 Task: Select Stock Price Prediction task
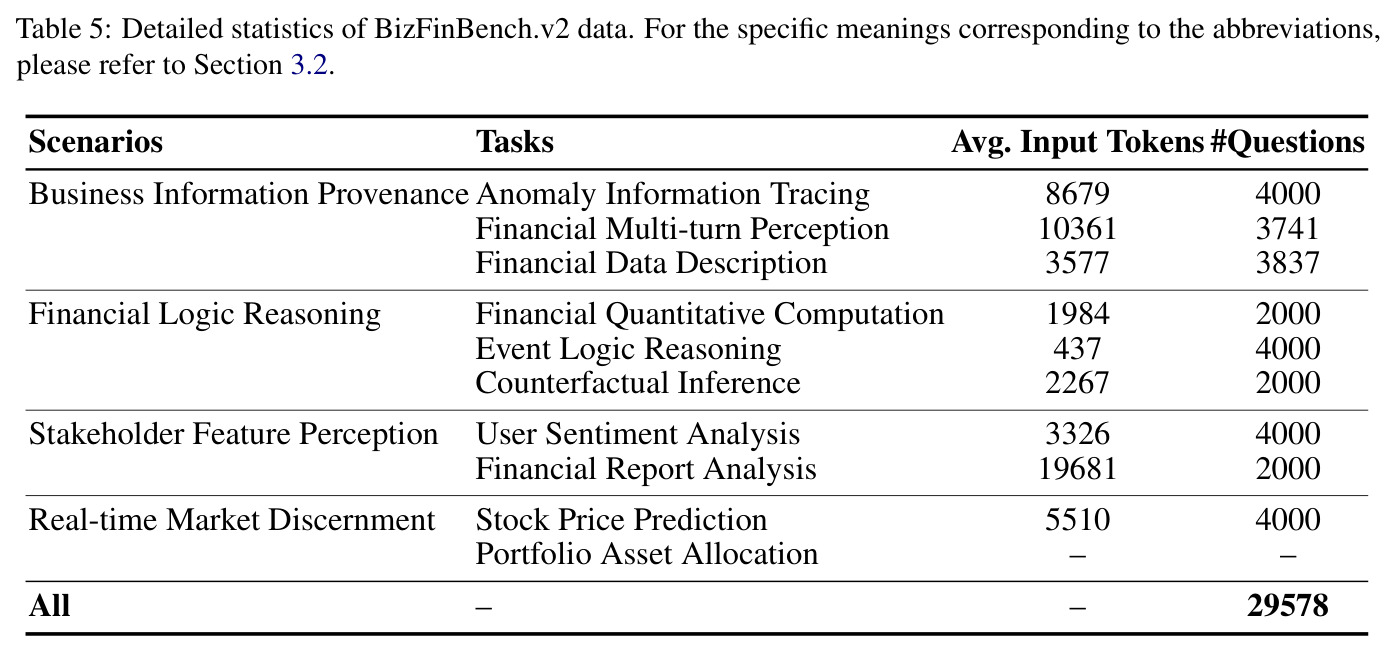pyautogui.click(x=621, y=520)
